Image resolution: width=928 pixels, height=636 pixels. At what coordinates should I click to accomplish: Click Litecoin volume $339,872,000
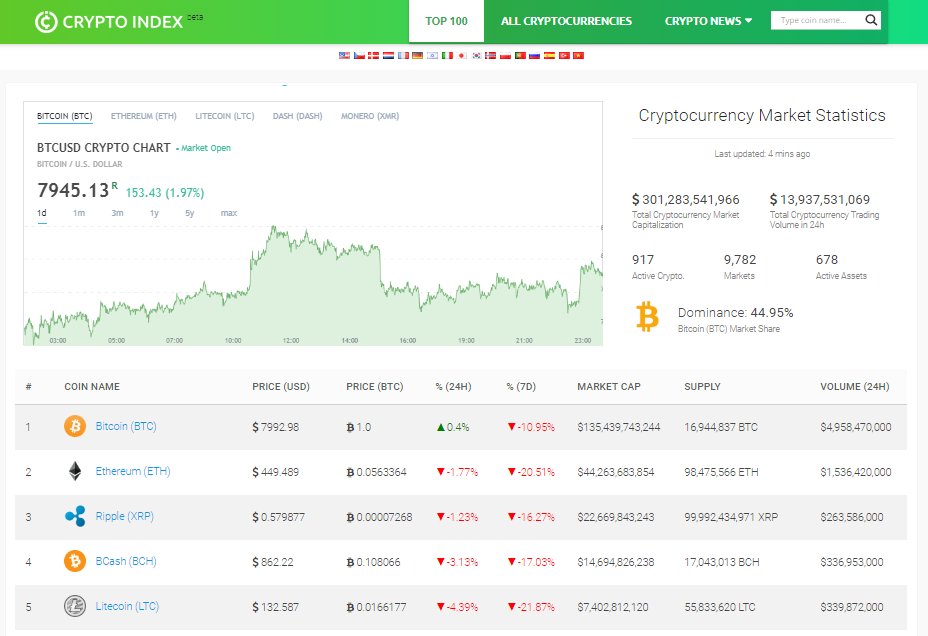click(852, 607)
